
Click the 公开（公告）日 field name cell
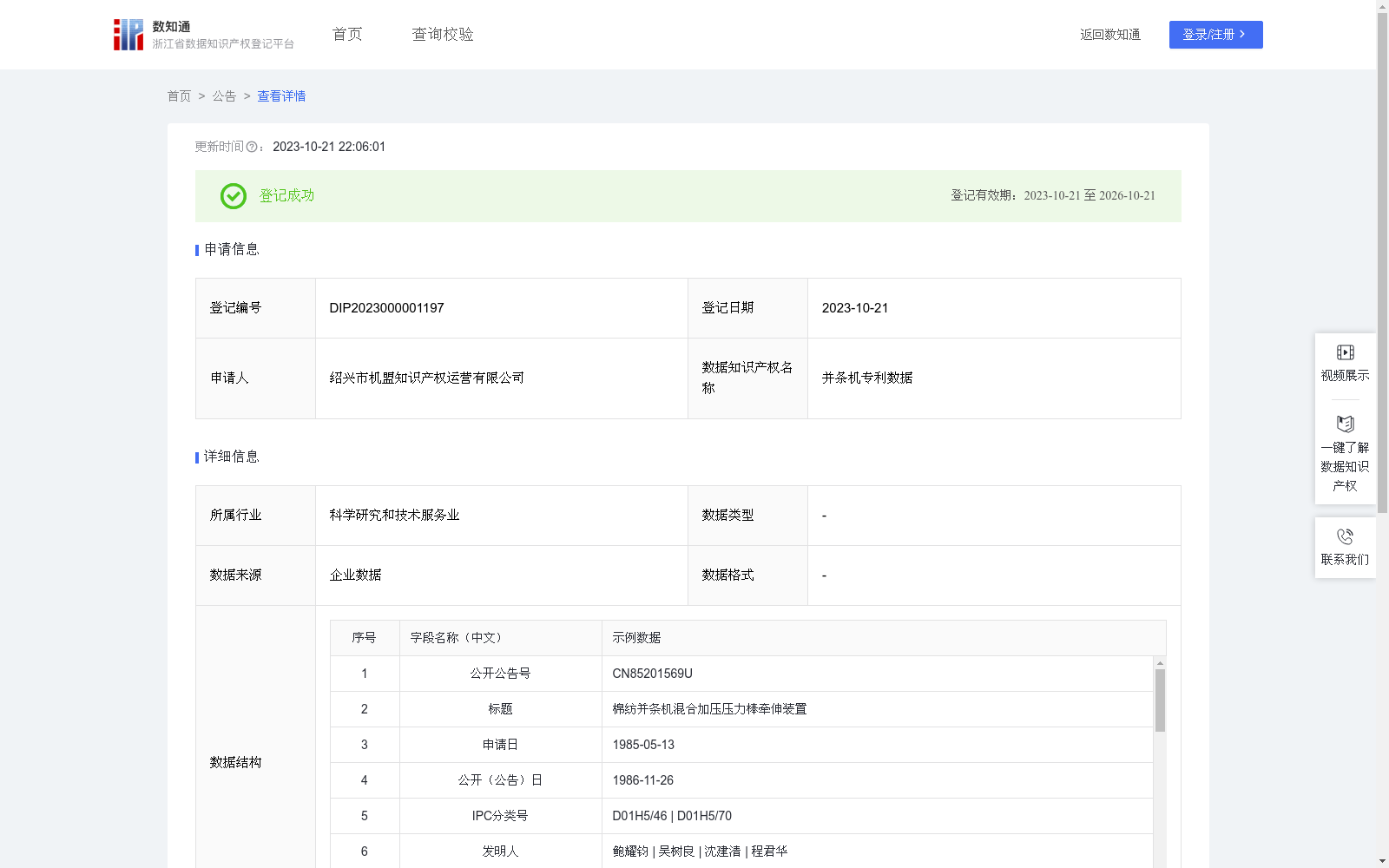click(501, 780)
